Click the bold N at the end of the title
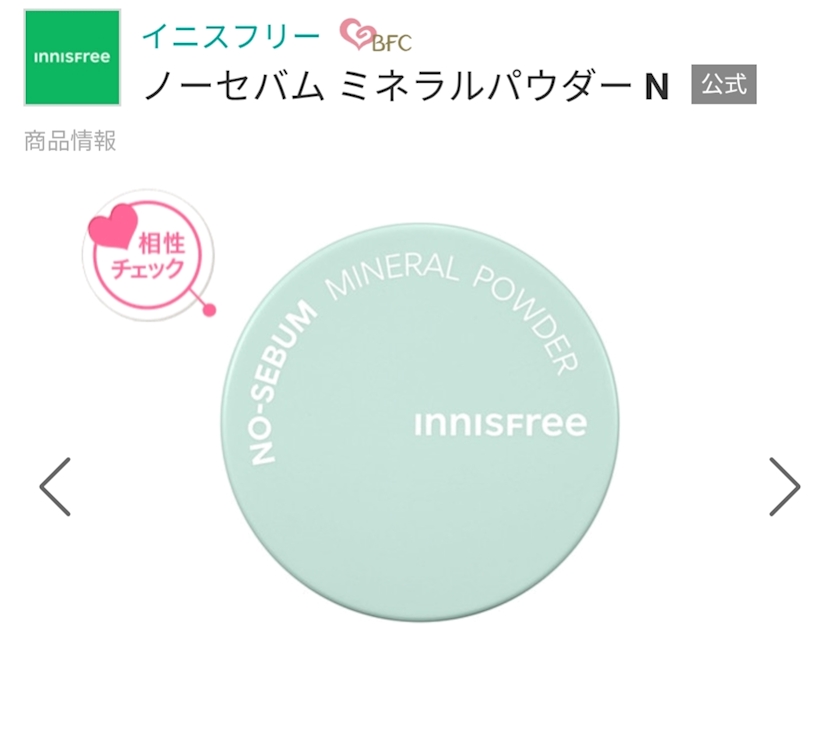 [x=657, y=87]
